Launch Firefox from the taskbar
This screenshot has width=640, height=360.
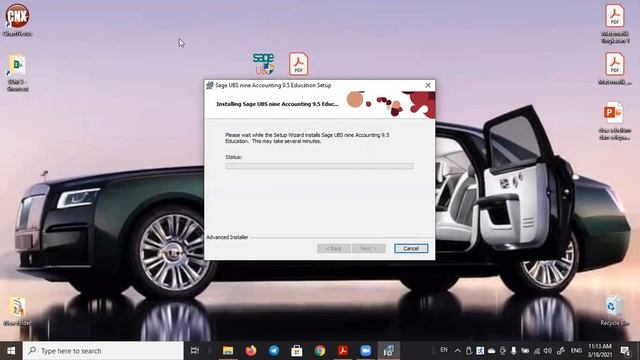click(251, 351)
